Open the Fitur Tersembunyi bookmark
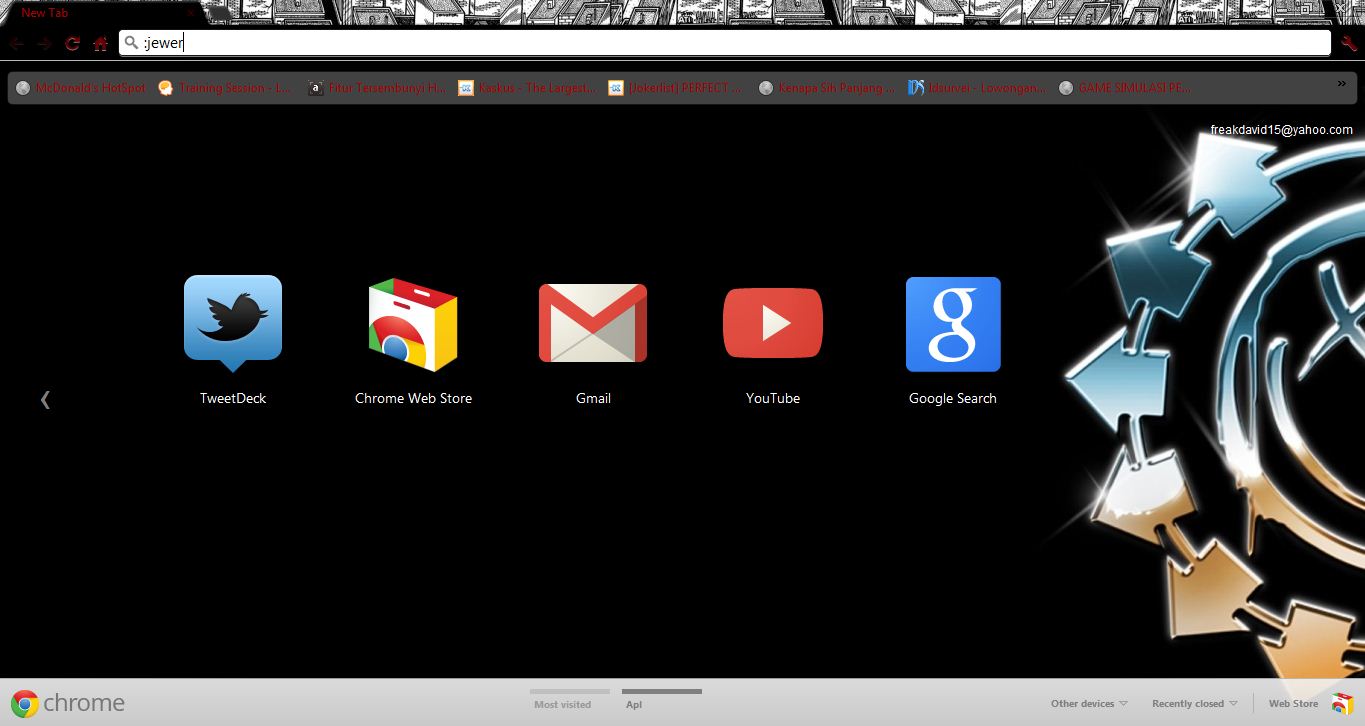 [377, 88]
